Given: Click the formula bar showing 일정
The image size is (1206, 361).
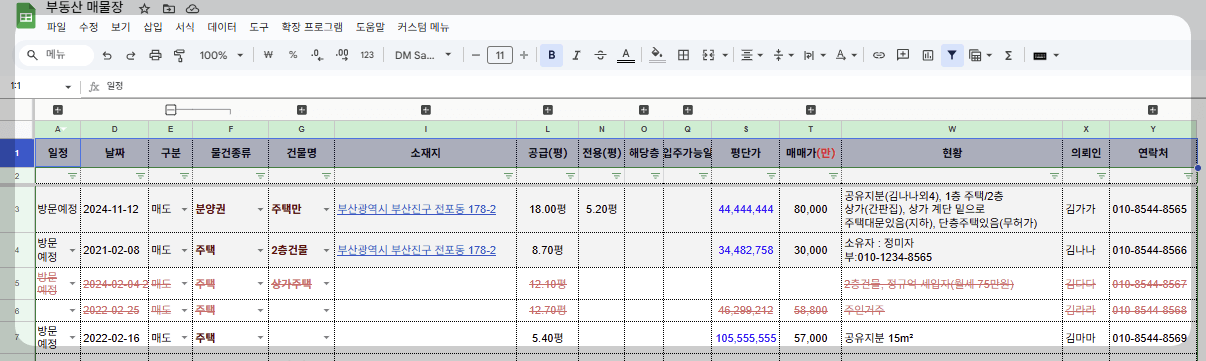Looking at the screenshot, I should pos(650,87).
